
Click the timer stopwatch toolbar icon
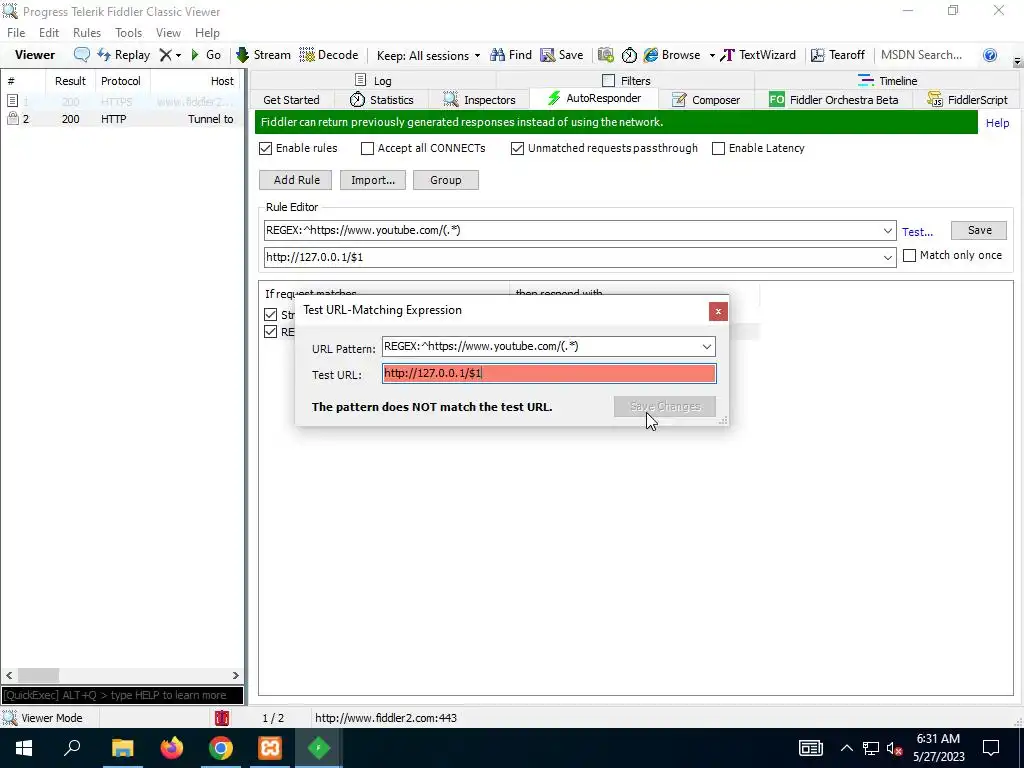click(629, 55)
